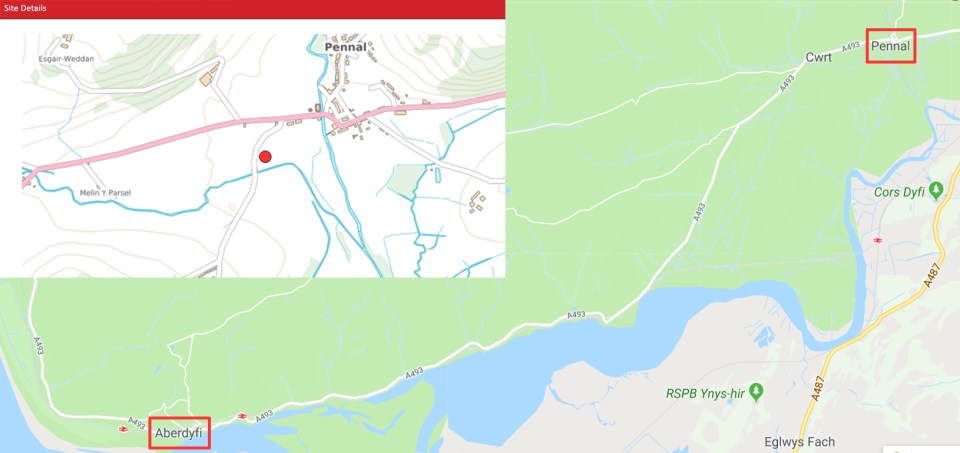Click the A493 label next to Cwrt

(850, 46)
